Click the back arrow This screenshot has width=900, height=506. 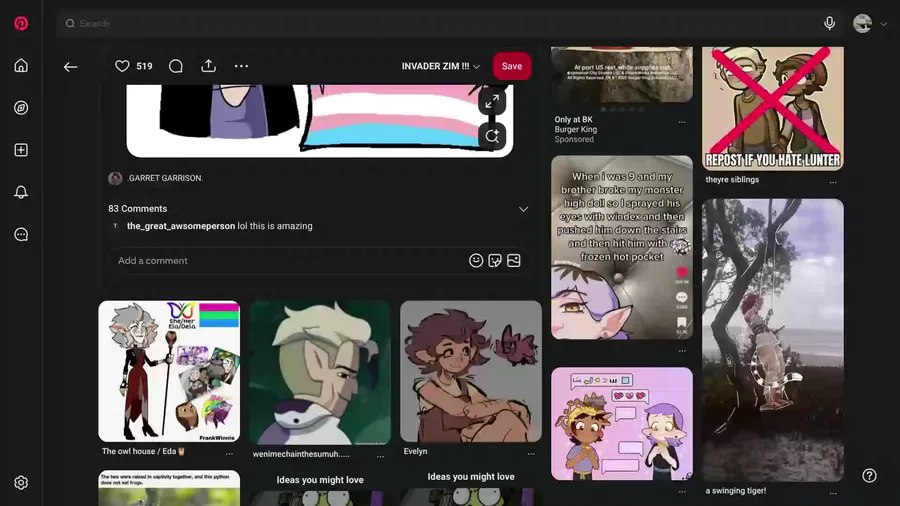pos(70,67)
